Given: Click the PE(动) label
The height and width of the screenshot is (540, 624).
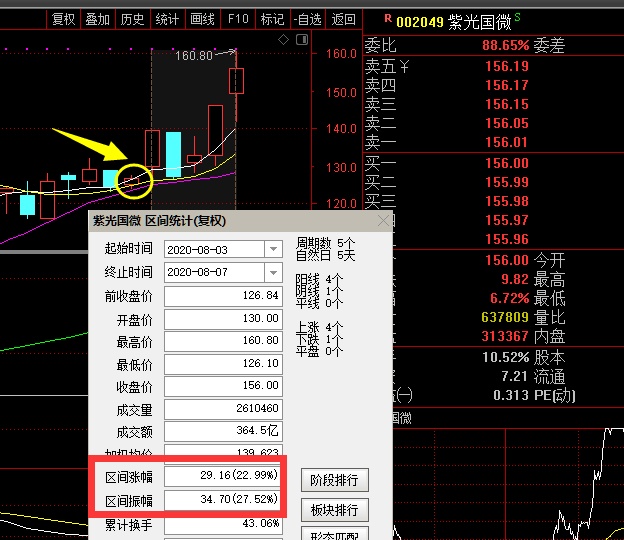Looking at the screenshot, I should (554, 396).
